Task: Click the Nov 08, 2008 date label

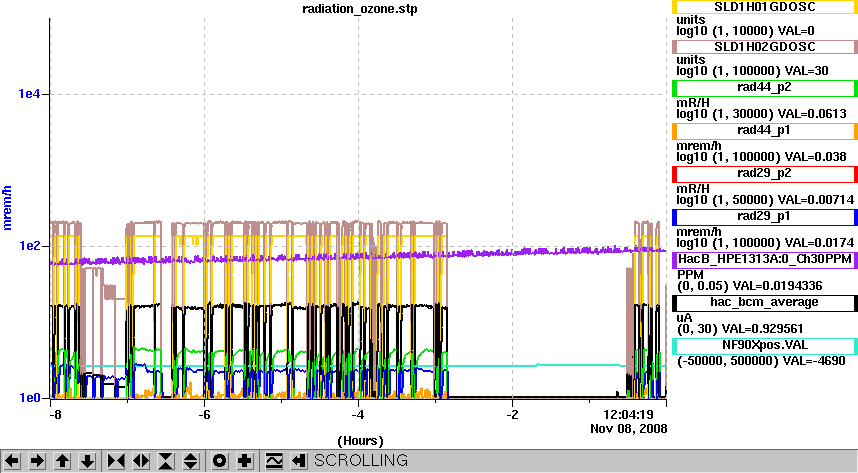Action: coord(629,429)
